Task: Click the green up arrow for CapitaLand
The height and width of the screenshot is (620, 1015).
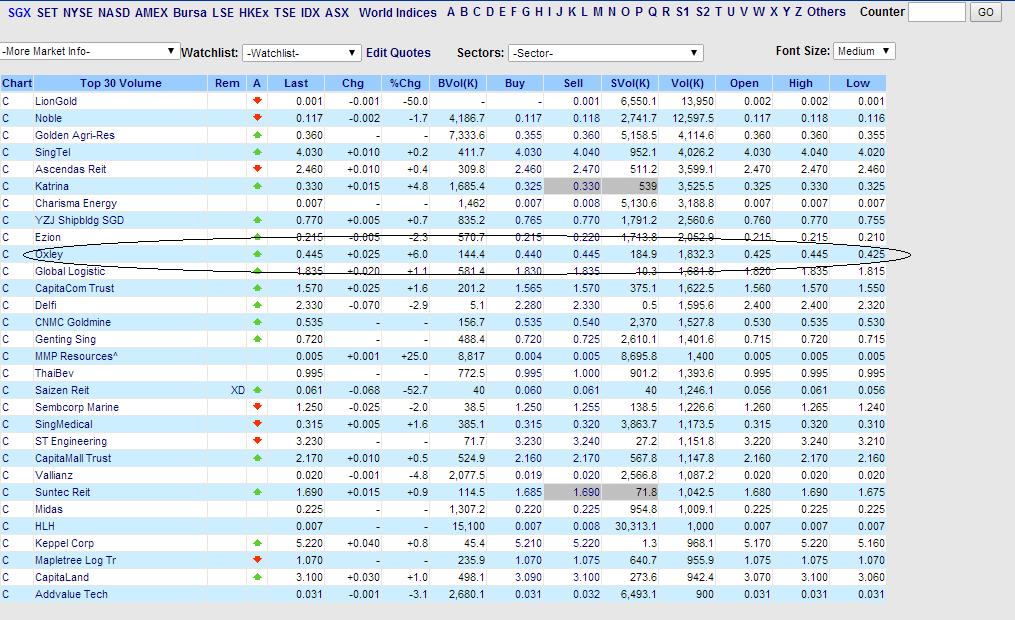Action: [257, 577]
